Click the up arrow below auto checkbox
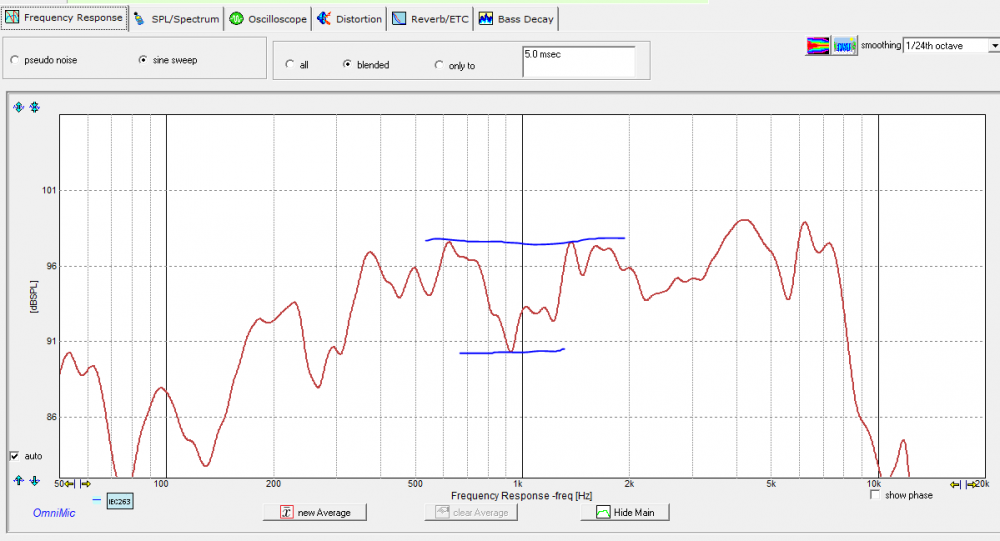1000x541 pixels. click(18, 481)
